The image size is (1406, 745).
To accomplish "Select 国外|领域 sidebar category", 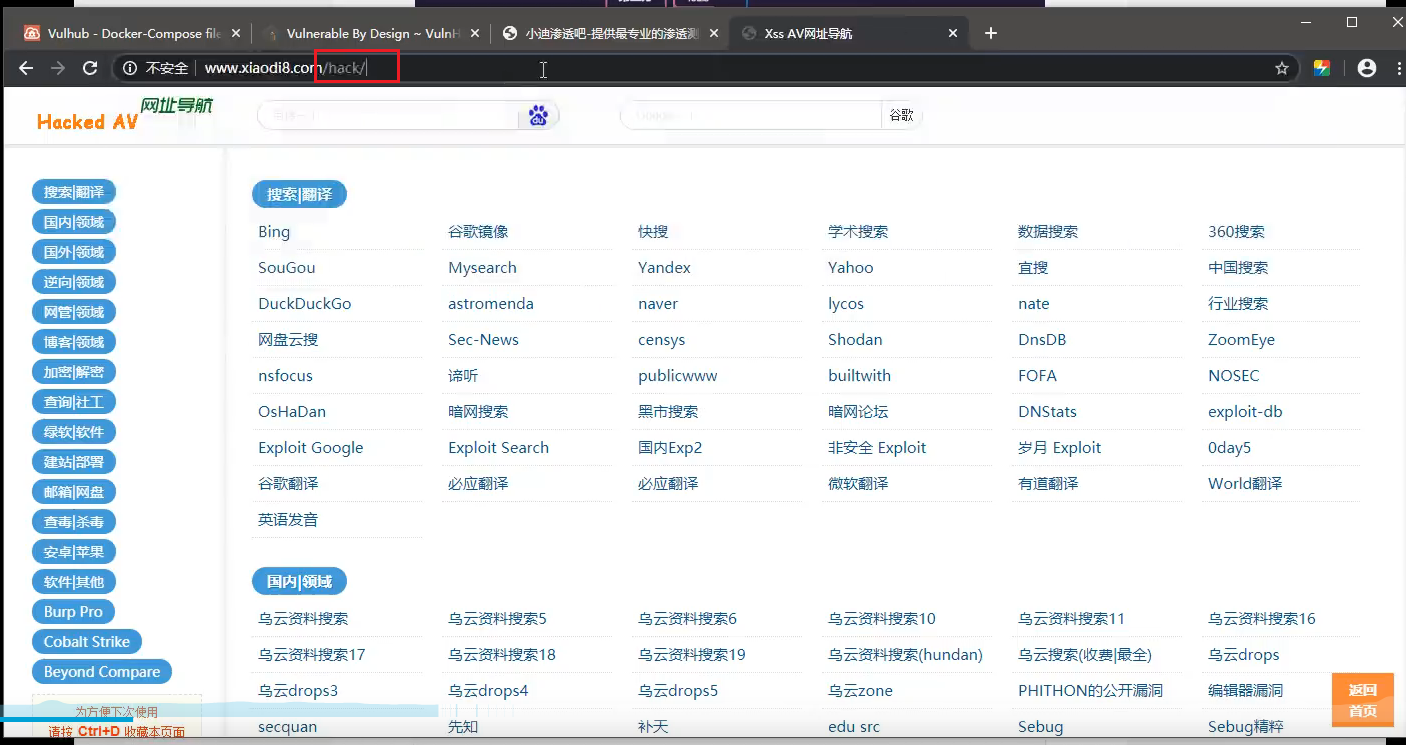I will click(x=74, y=252).
